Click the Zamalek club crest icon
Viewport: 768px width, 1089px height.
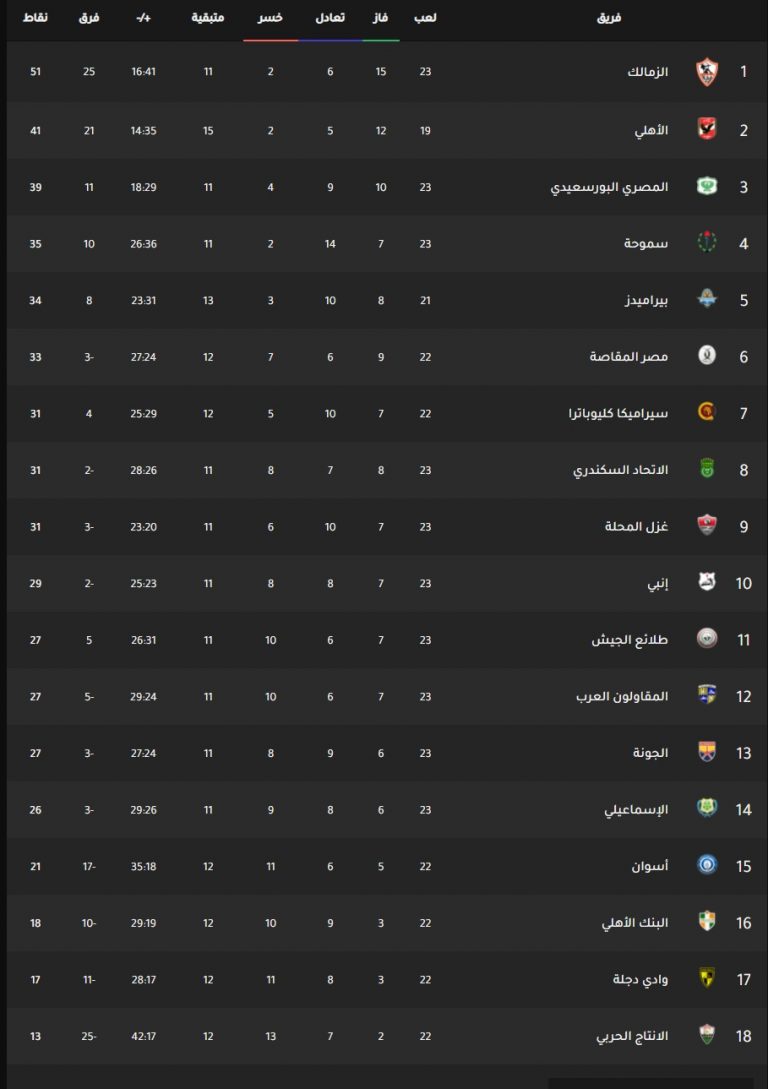coord(707,72)
